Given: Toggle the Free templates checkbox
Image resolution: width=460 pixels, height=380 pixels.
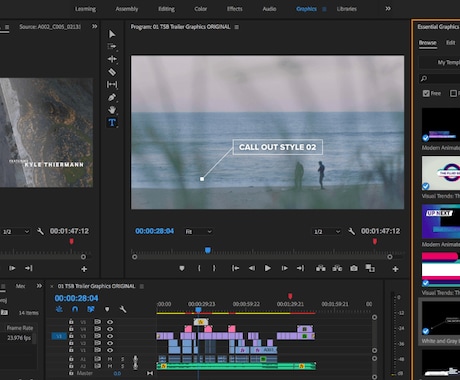Looking at the screenshot, I should coord(426,93).
